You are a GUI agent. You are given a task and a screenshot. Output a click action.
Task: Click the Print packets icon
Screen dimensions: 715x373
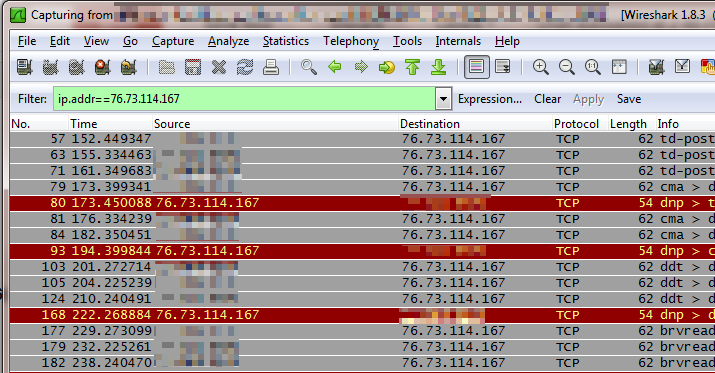coord(271,67)
